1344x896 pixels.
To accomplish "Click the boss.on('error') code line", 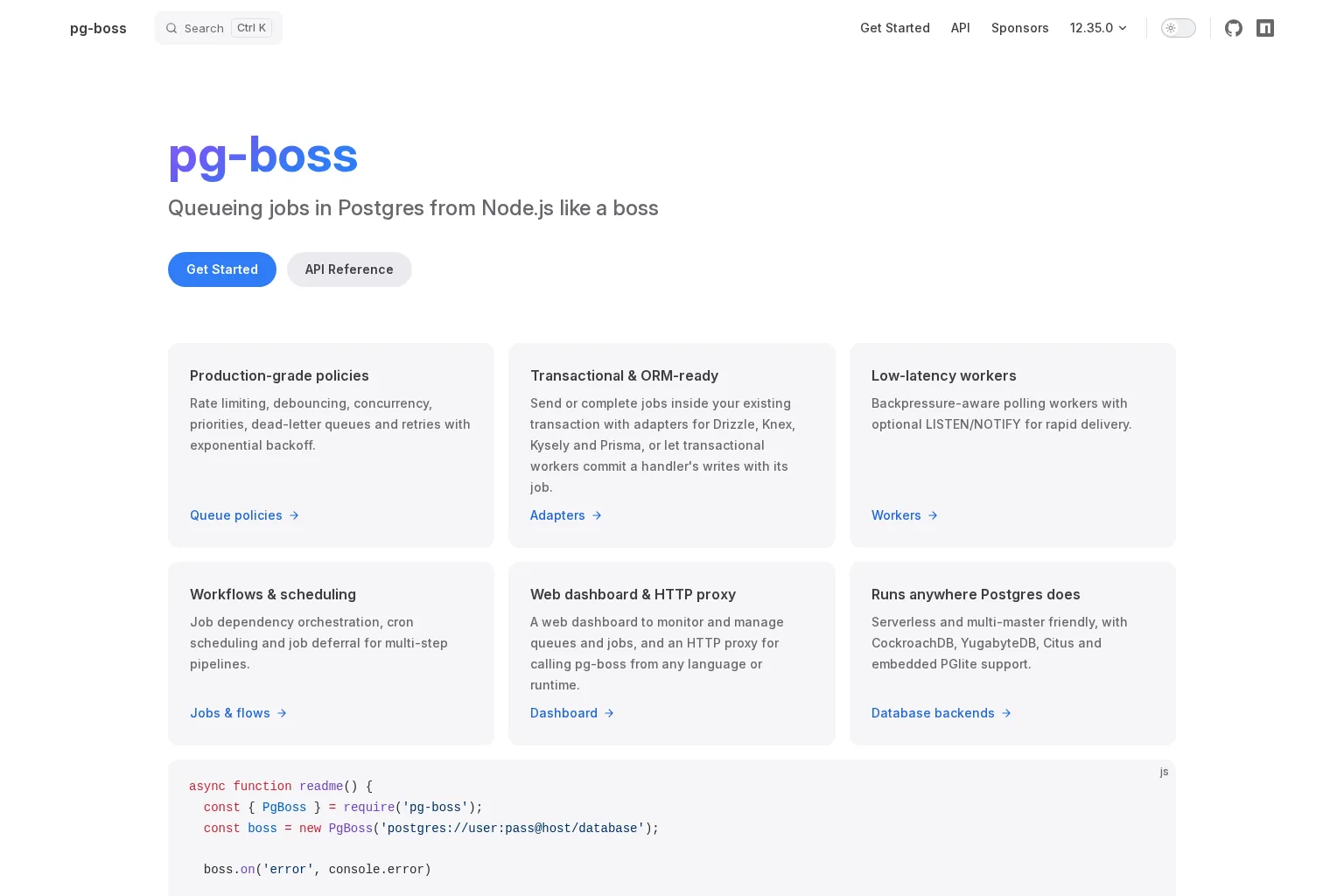I will click(x=317, y=870).
